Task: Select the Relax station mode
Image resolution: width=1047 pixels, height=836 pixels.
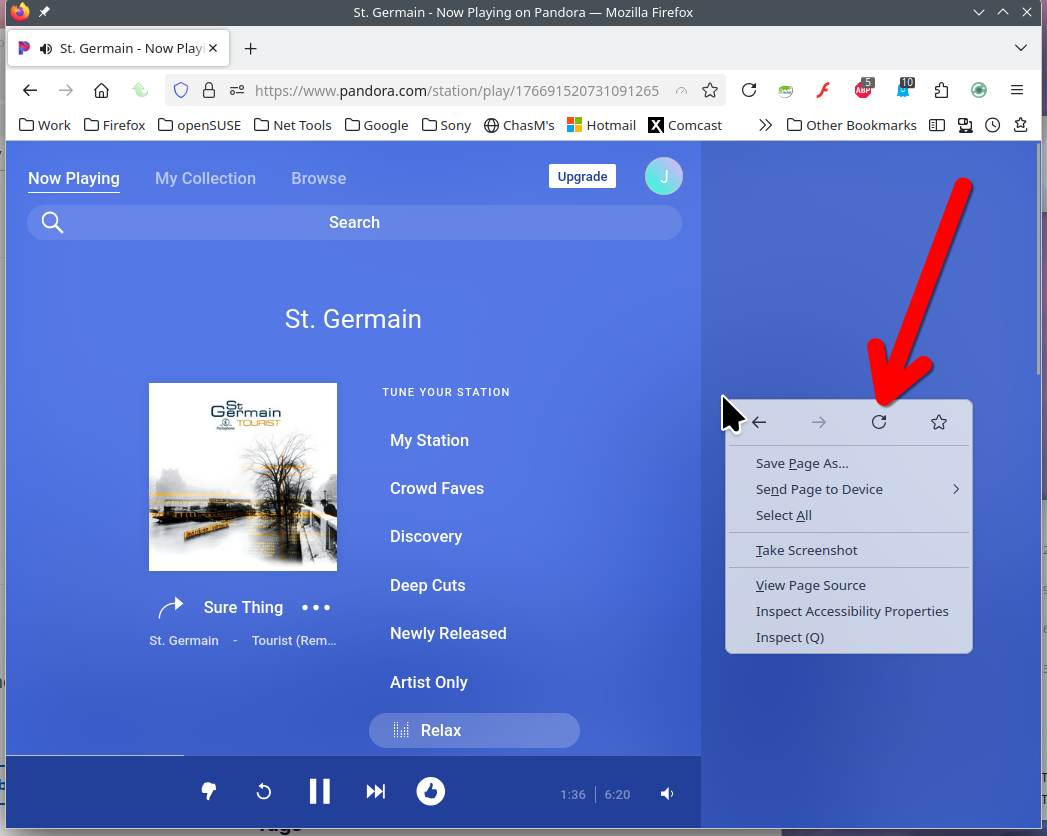Action: click(x=474, y=730)
